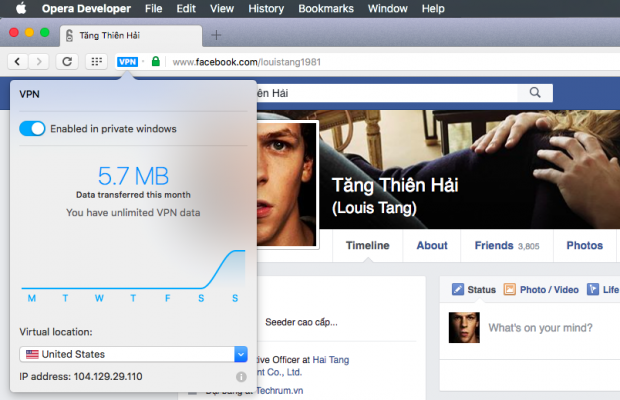Open a new tab with plus button
Viewport: 620px width, 400px height.
[x=216, y=35]
